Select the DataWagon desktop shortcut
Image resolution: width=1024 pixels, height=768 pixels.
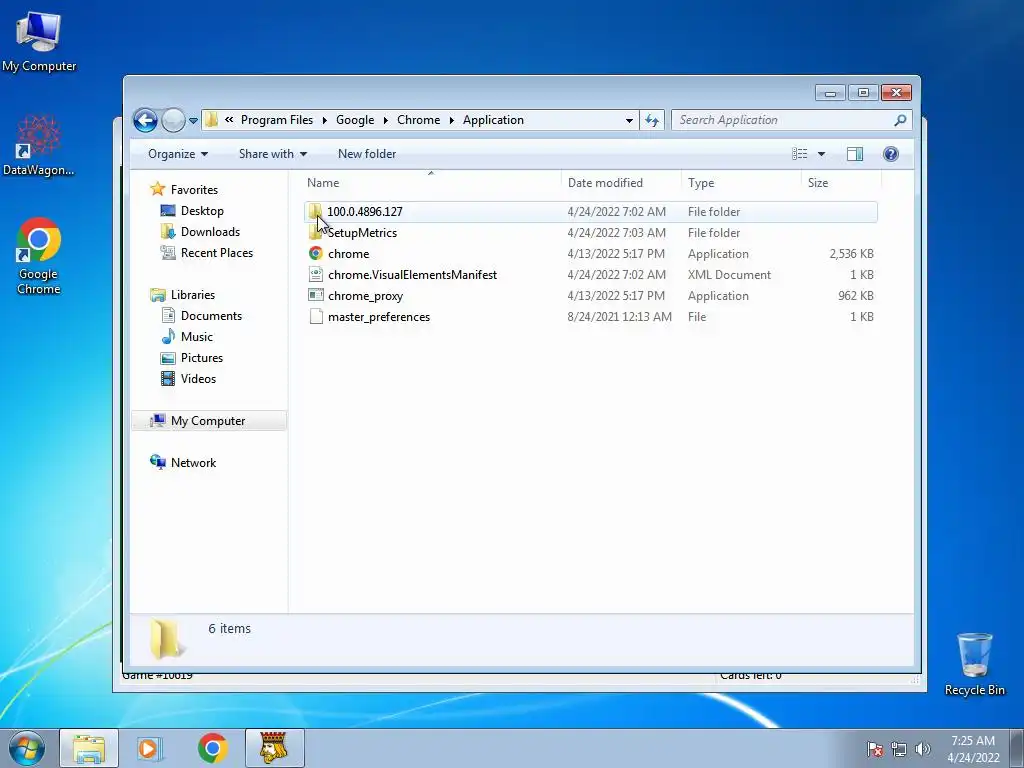coord(39,145)
